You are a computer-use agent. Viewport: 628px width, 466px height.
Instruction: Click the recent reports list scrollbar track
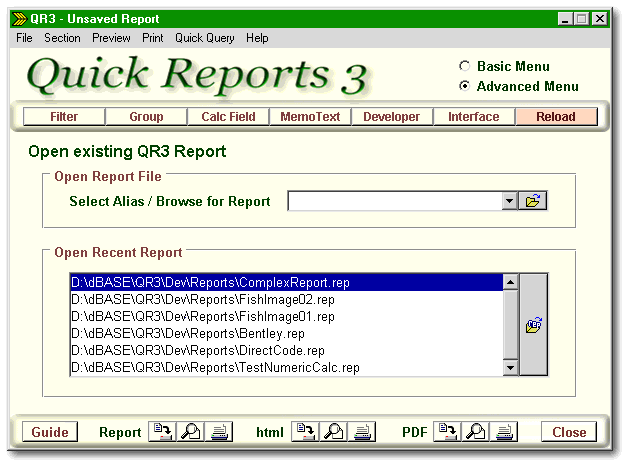tap(510, 325)
